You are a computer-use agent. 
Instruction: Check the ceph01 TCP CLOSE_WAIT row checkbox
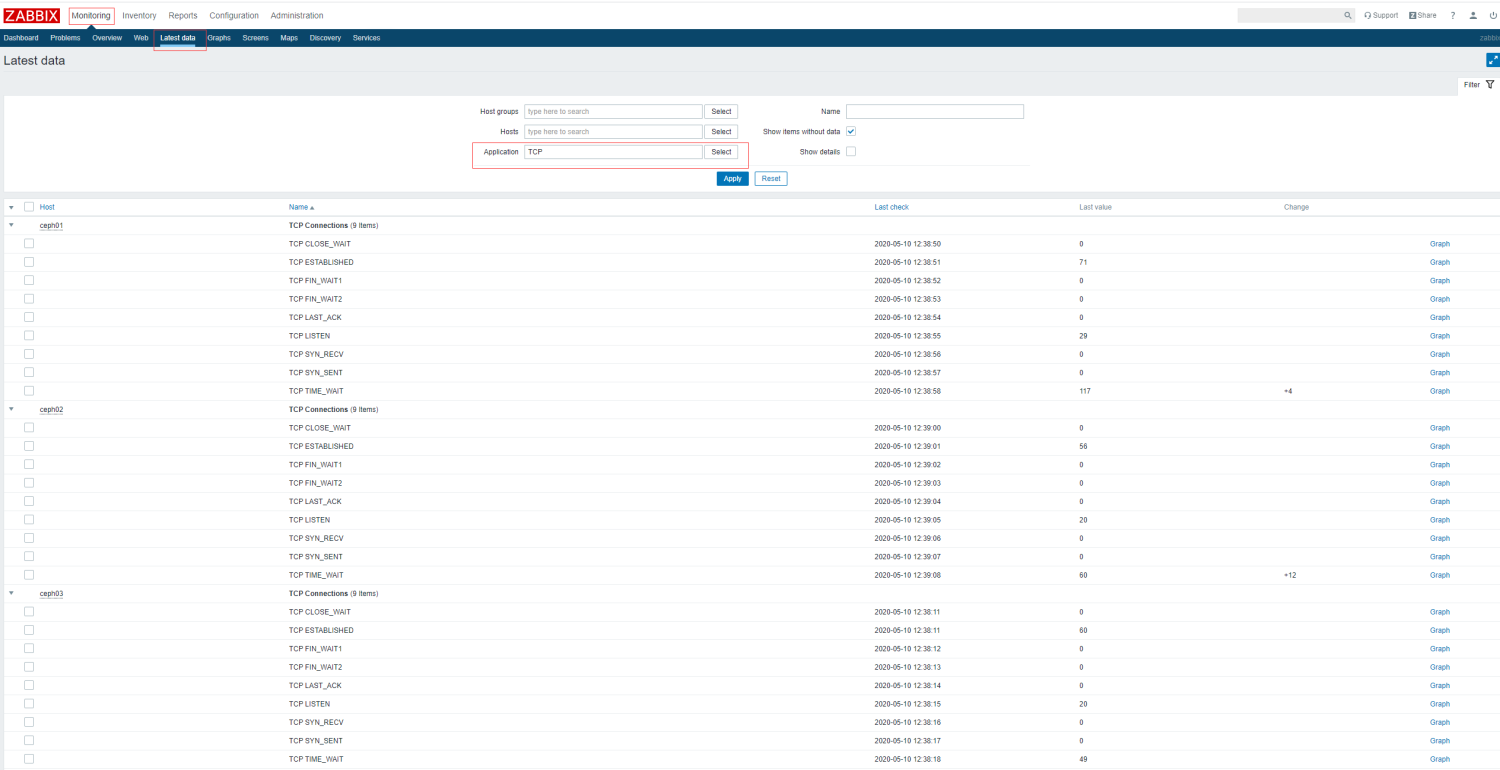point(29,243)
